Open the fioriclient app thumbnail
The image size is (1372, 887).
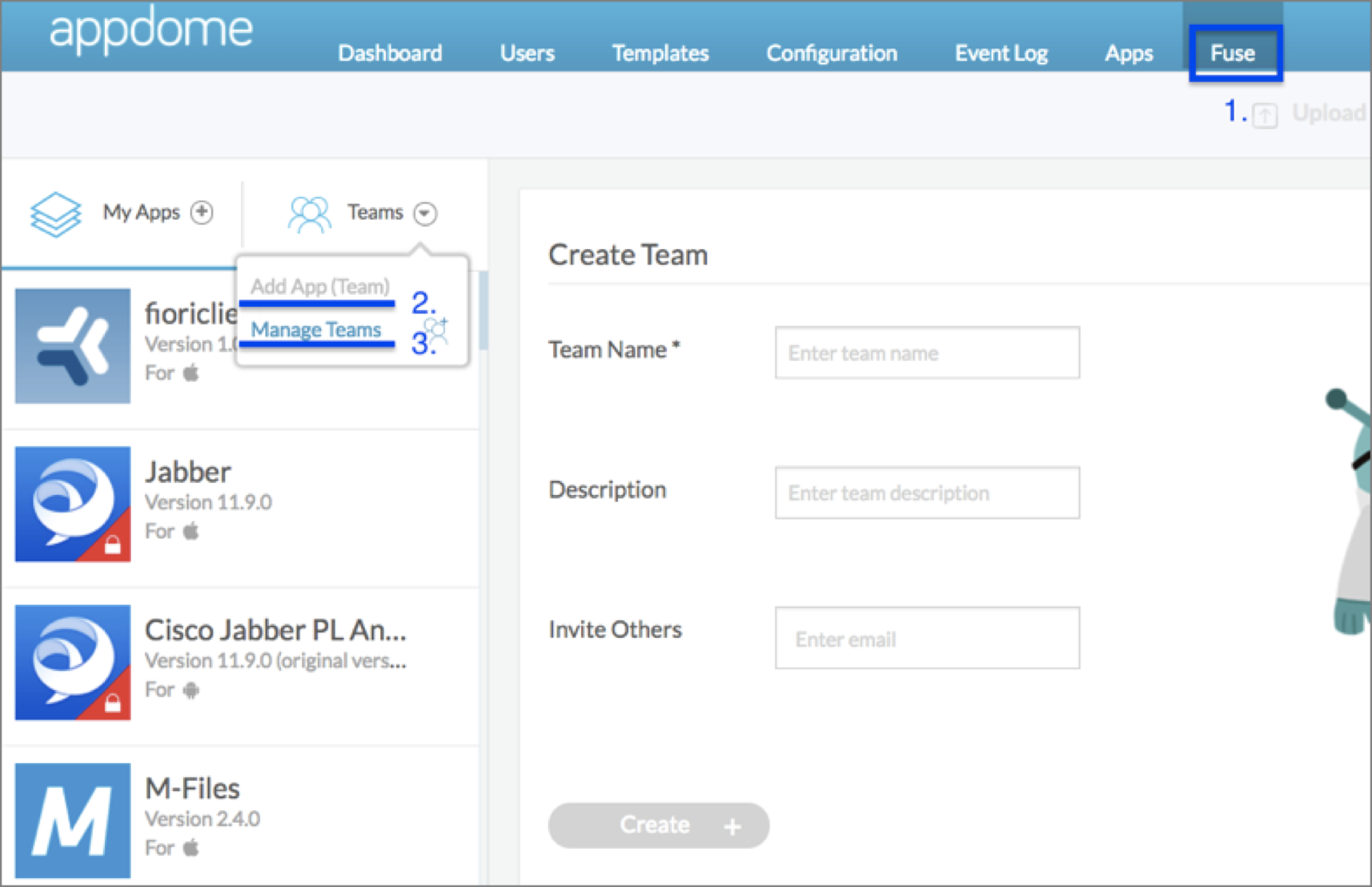(x=73, y=346)
